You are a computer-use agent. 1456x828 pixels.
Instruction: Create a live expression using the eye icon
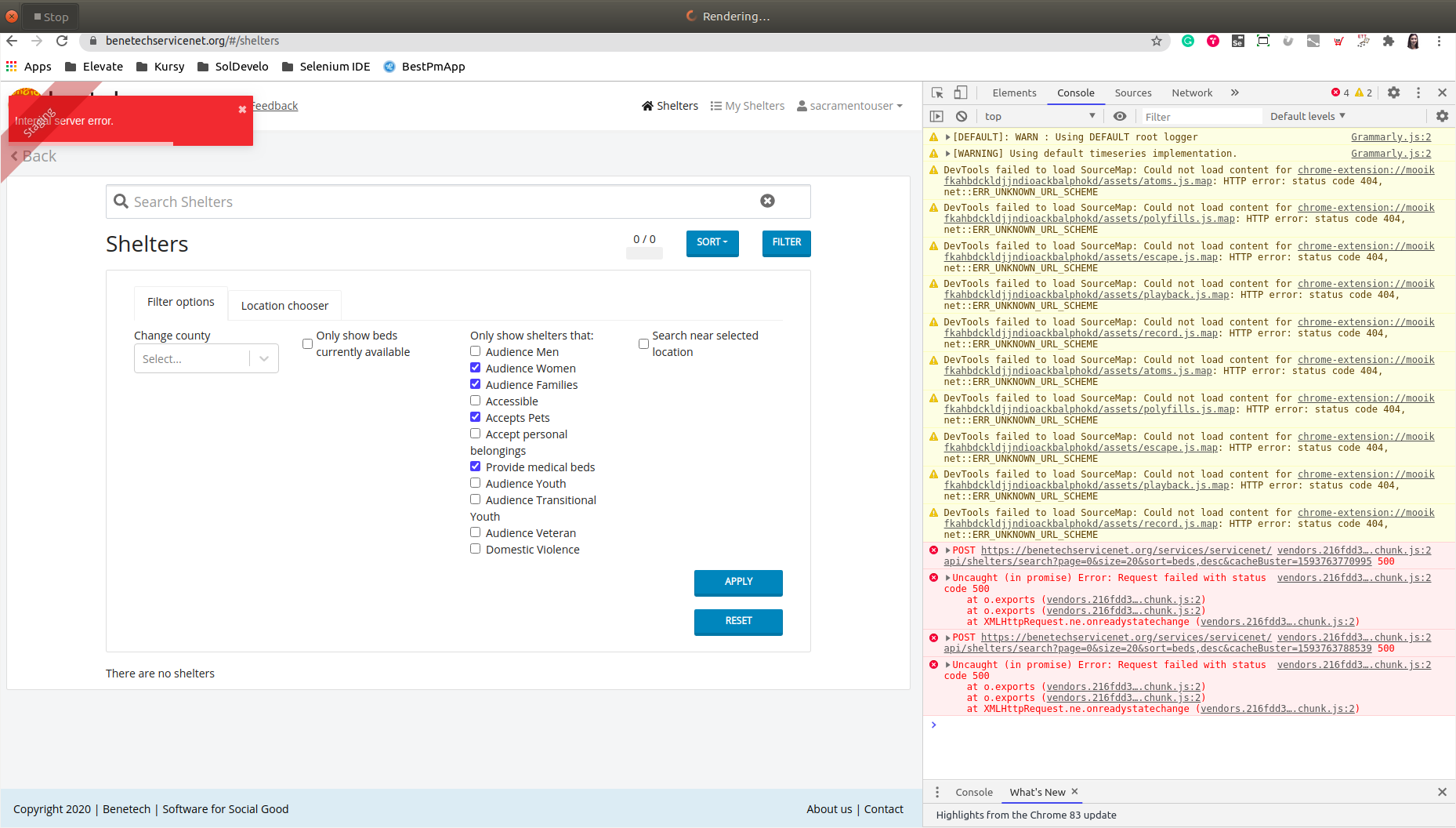1119,115
